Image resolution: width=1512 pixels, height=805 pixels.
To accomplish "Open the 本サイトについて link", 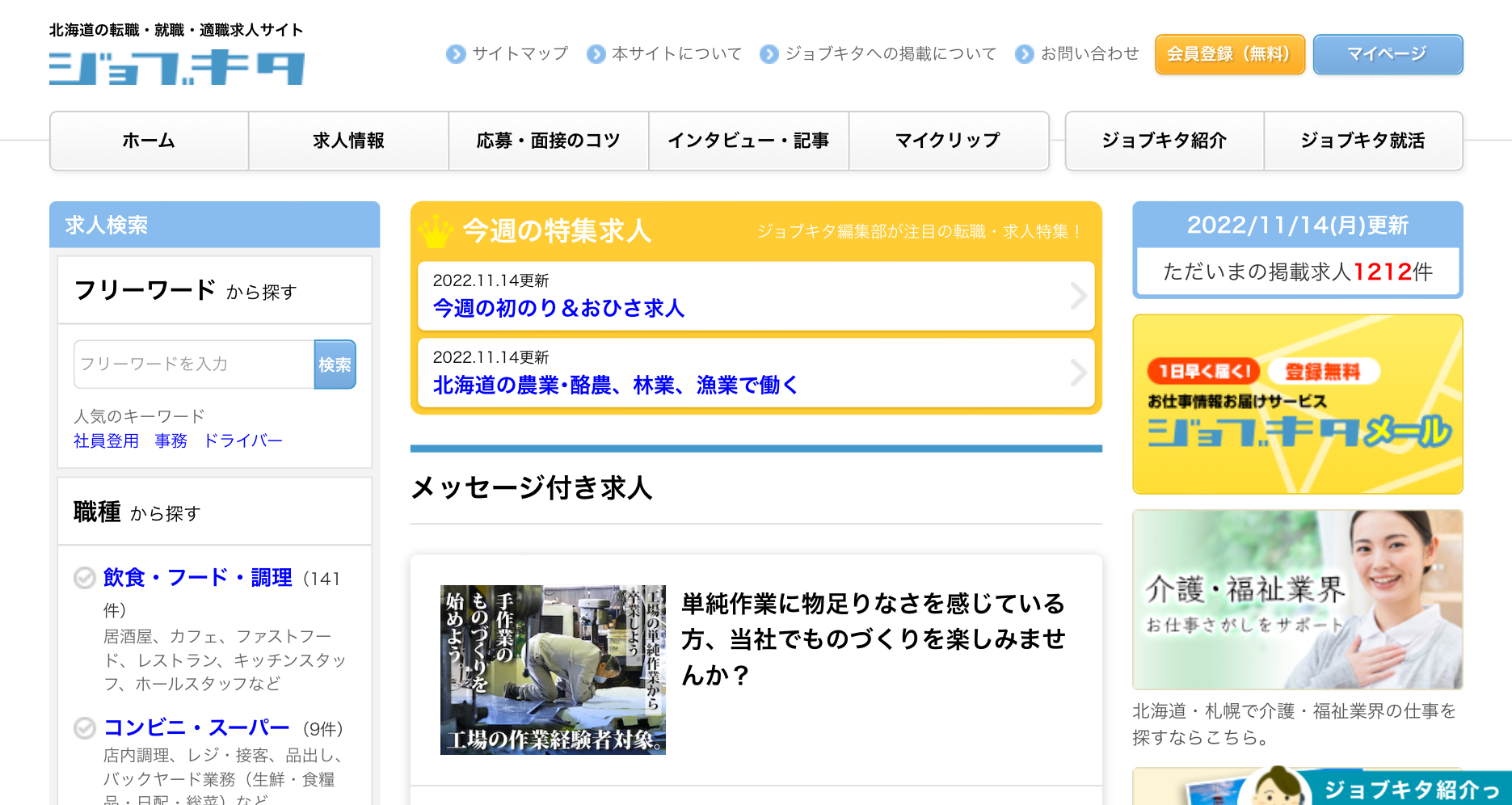I will 677,53.
